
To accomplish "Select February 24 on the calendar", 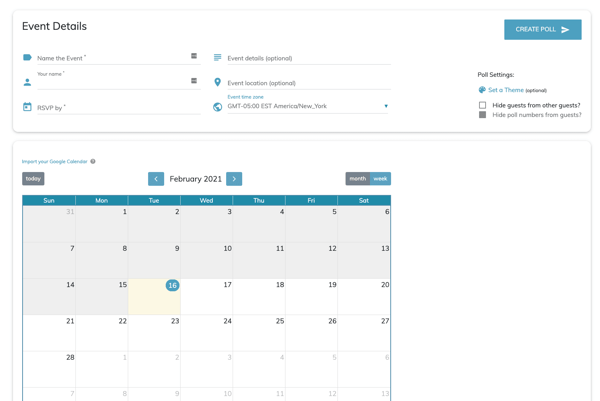I will pyautogui.click(x=207, y=333).
